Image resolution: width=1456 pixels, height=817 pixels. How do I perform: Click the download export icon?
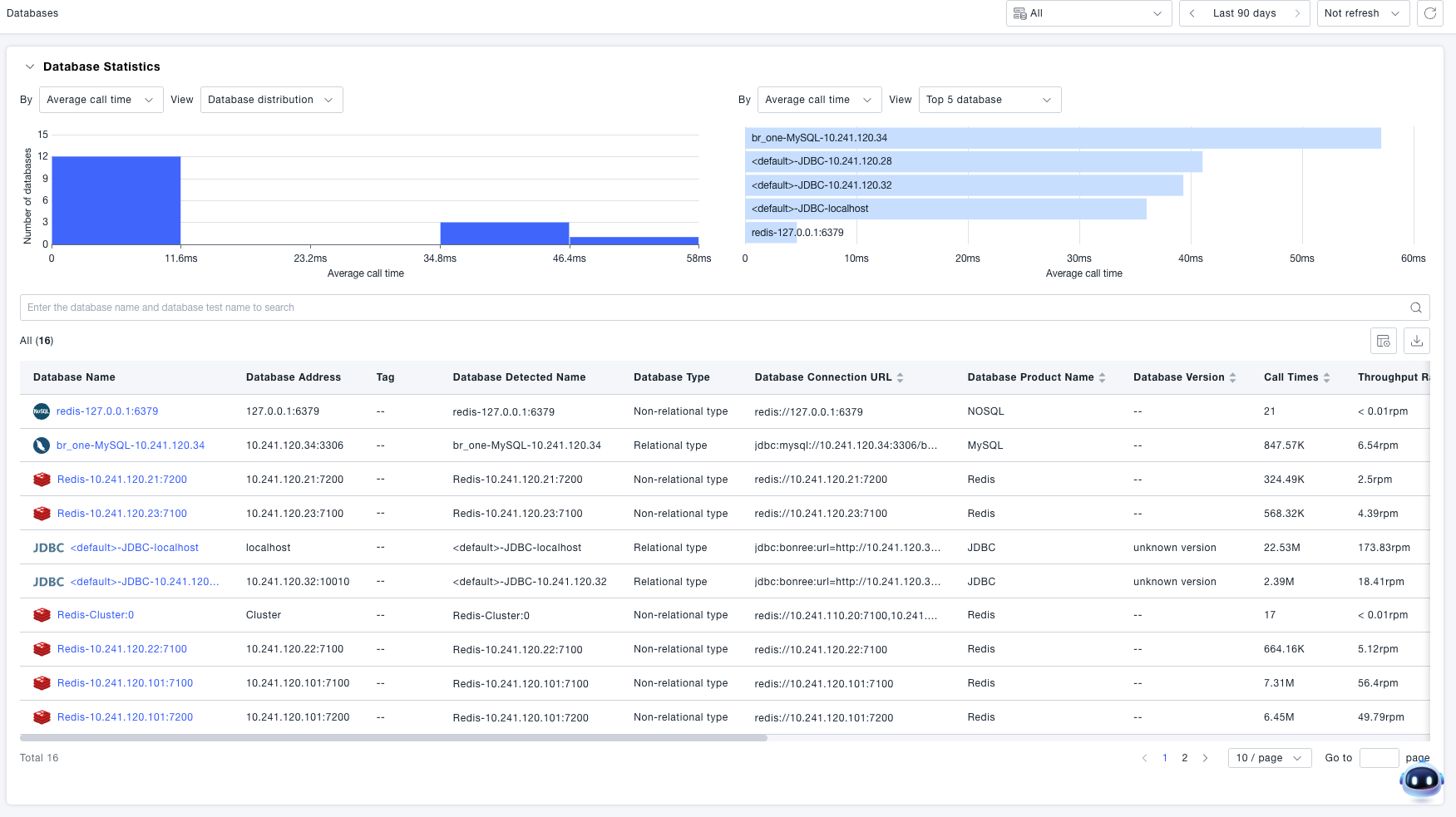[x=1417, y=341]
